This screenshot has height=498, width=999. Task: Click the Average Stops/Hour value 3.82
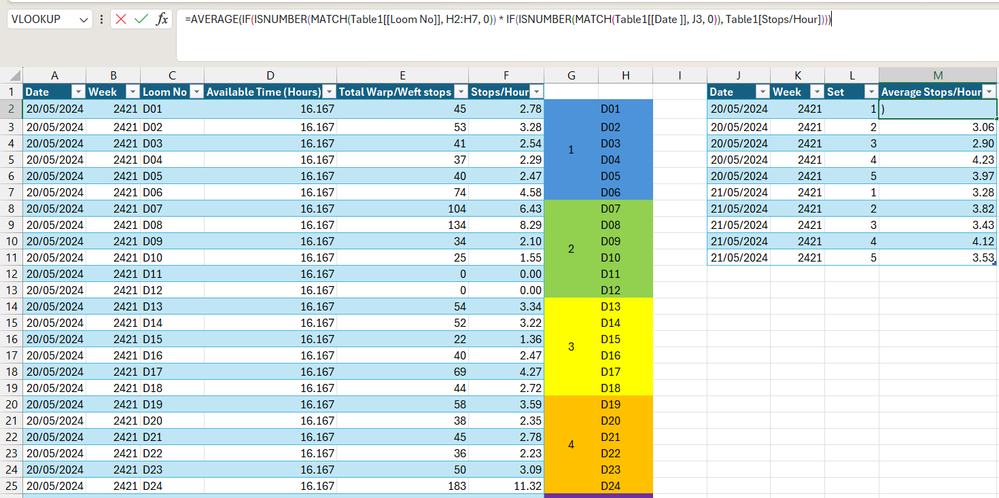point(938,208)
